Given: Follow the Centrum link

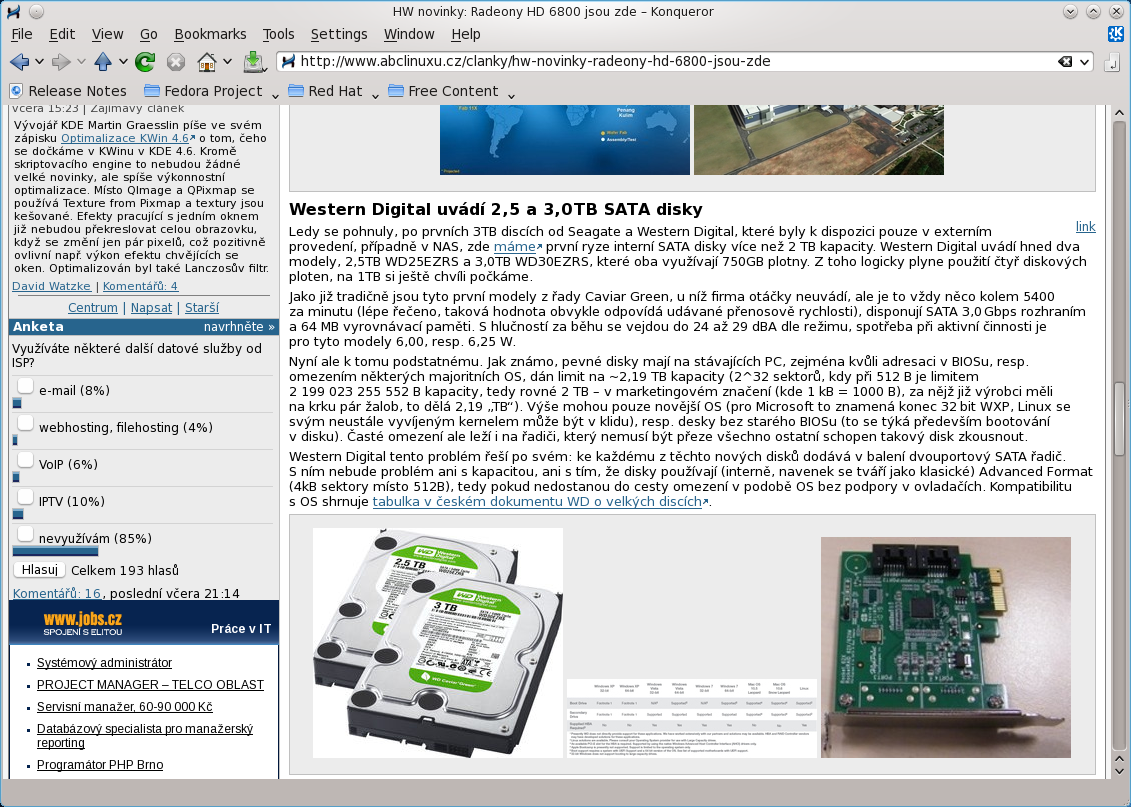Looking at the screenshot, I should pyautogui.click(x=92, y=308).
